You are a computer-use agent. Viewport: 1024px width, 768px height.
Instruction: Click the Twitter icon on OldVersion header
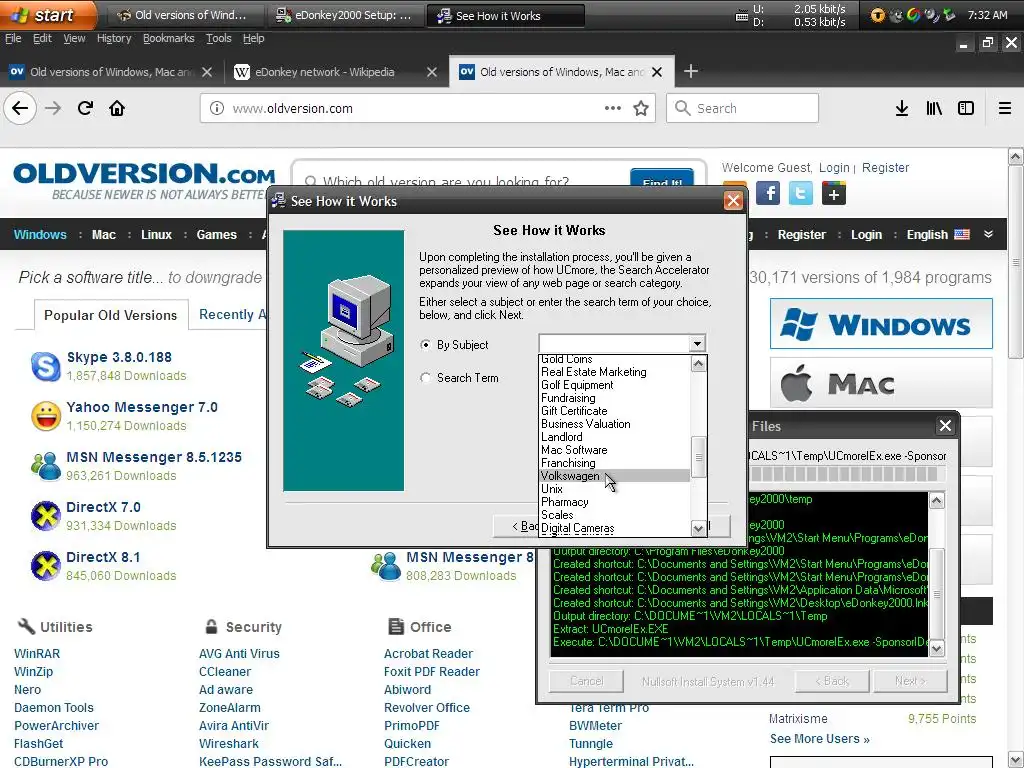point(801,193)
